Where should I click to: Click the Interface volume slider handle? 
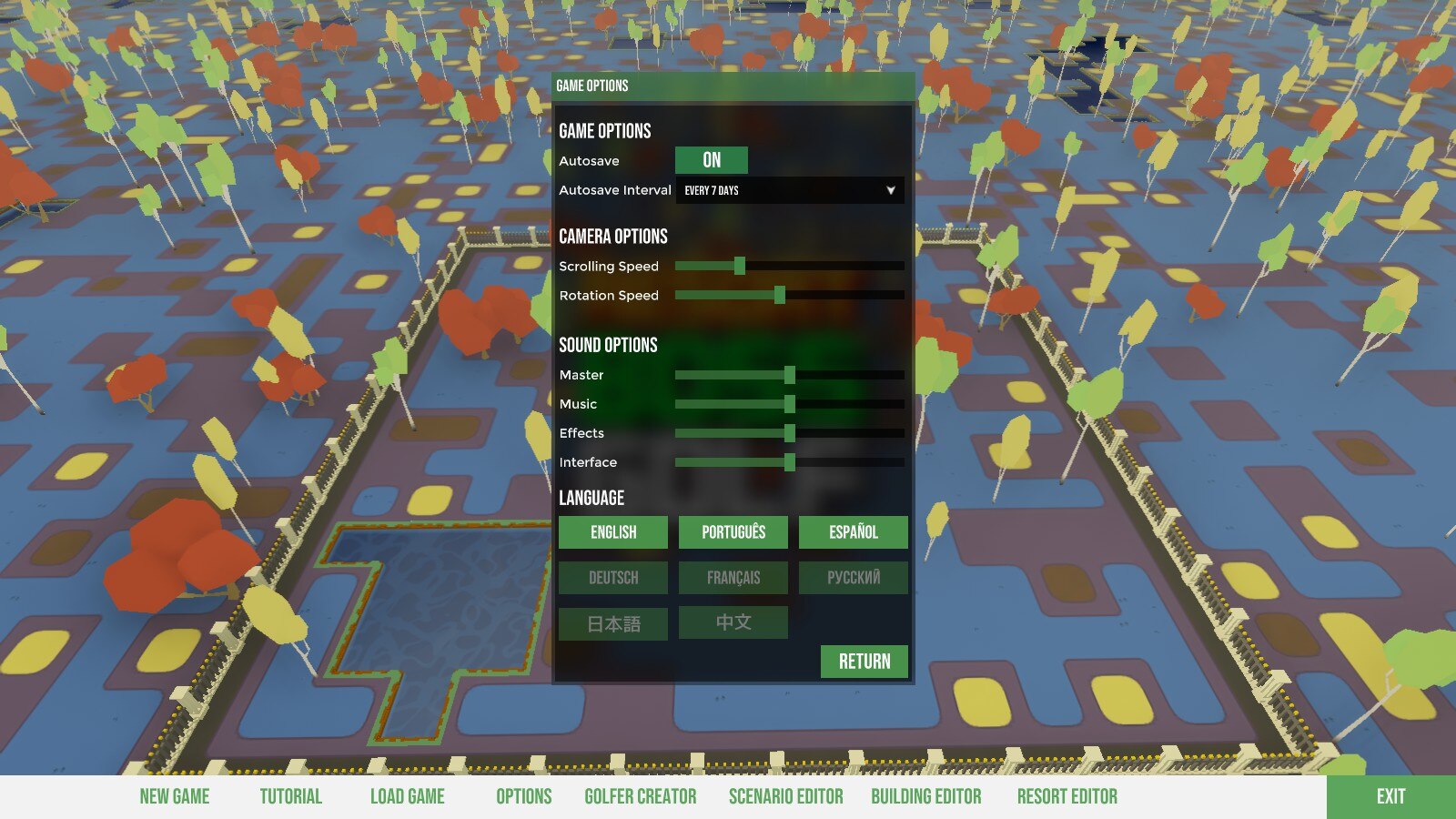pos(789,462)
